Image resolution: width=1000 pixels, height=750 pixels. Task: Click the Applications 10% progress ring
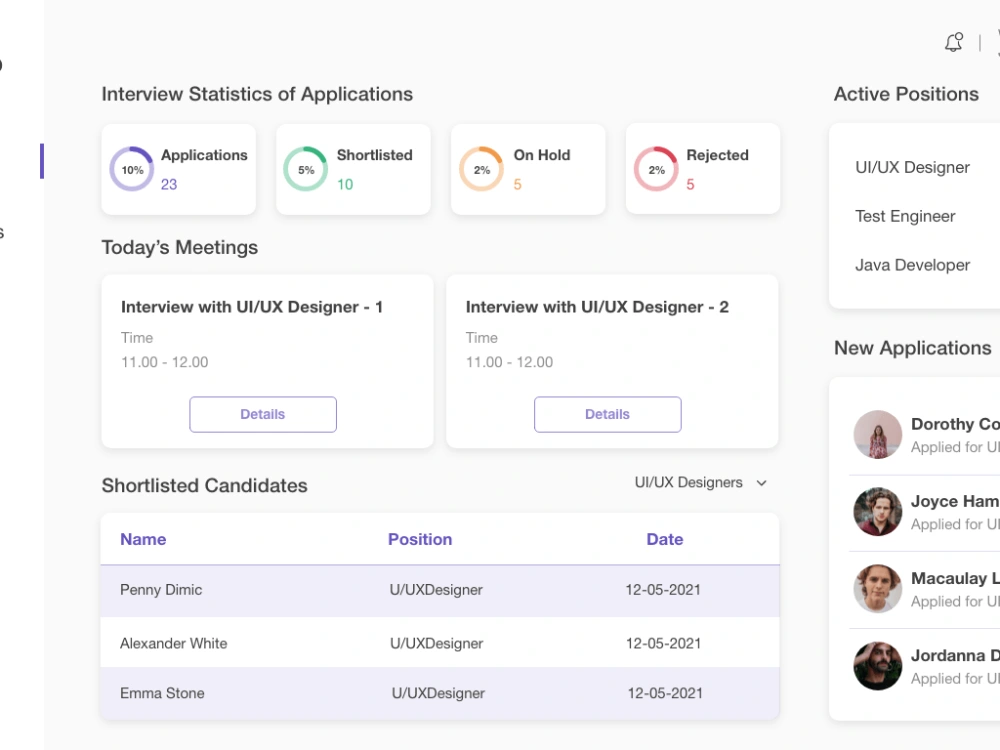(131, 169)
